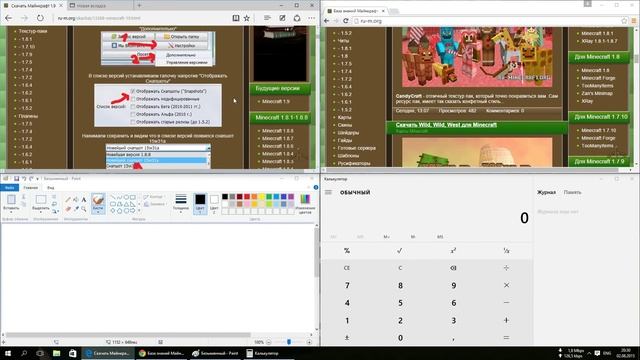Image resolution: width=640 pixels, height=360 pixels.
Task: Open the Edge Hub icon
Action: tap(267, 18)
